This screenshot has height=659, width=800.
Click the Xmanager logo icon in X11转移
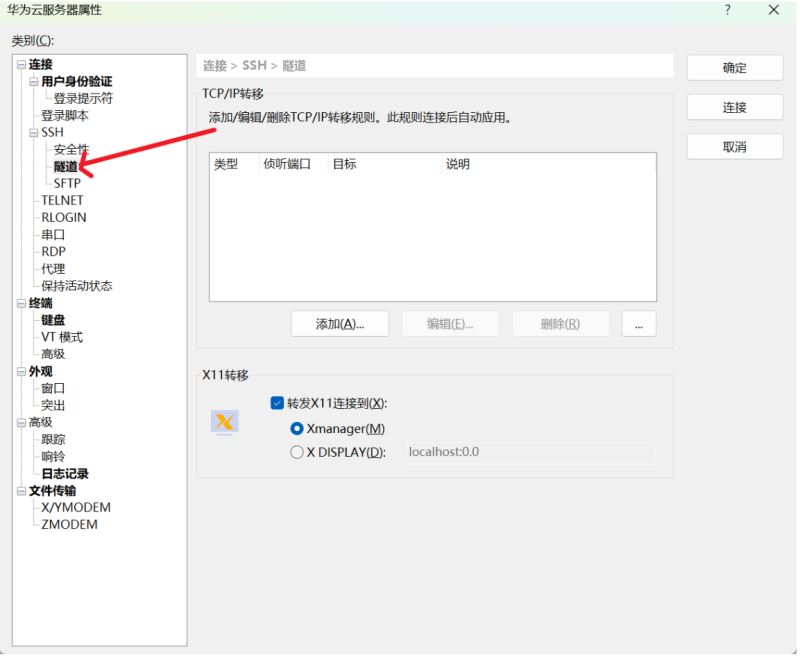tap(224, 422)
